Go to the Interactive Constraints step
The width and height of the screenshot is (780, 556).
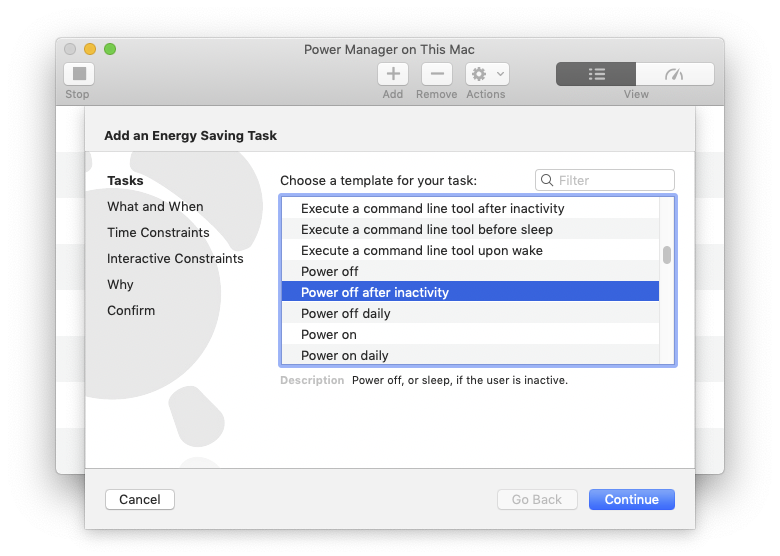pyautogui.click(x=175, y=259)
